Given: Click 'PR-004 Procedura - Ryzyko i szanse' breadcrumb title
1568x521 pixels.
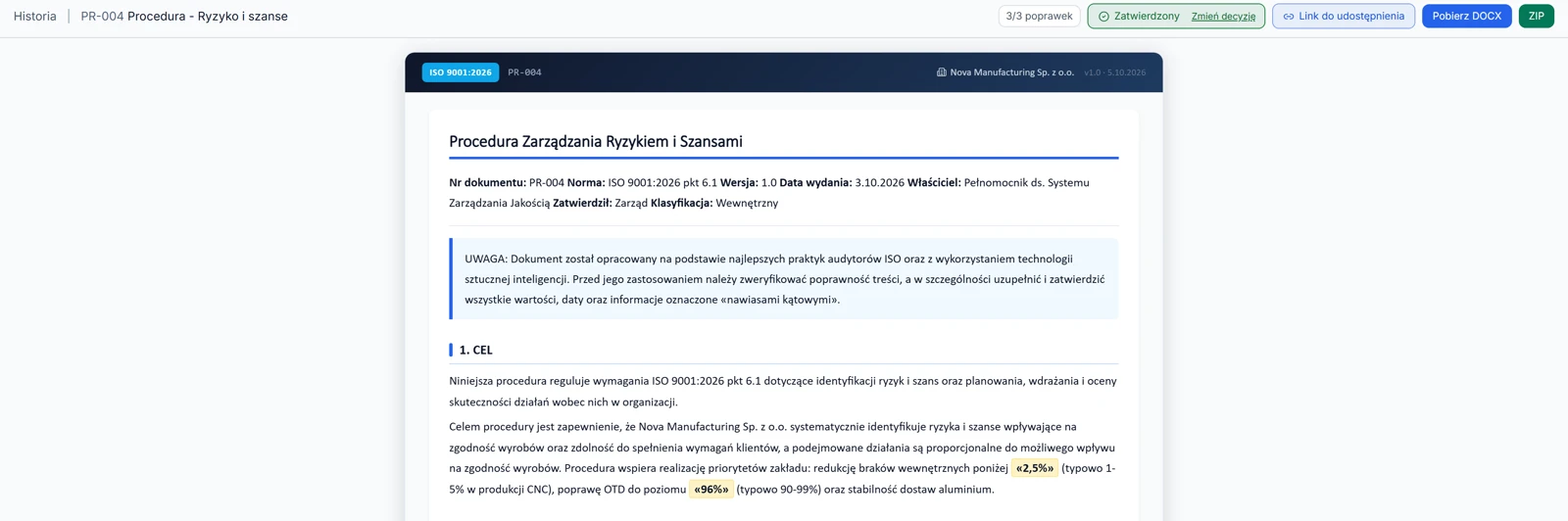Looking at the screenshot, I should tap(184, 16).
